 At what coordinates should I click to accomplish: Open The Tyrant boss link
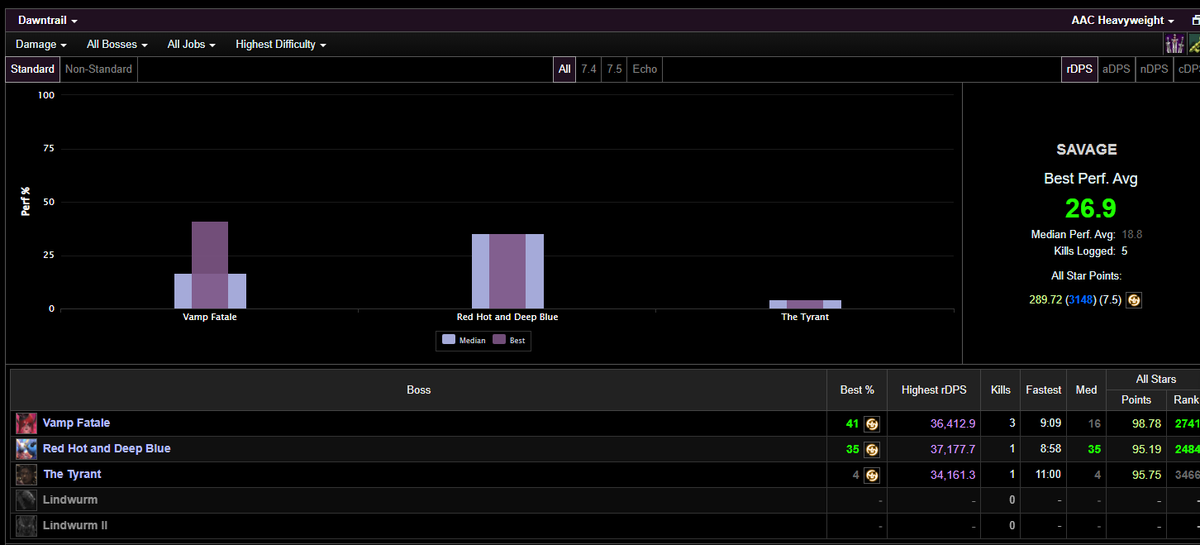pyautogui.click(x=72, y=474)
